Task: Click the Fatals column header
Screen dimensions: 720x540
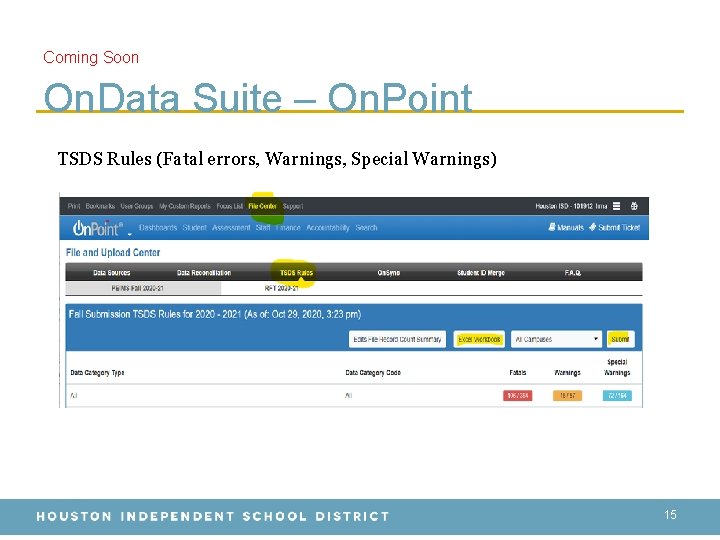Action: (x=518, y=373)
